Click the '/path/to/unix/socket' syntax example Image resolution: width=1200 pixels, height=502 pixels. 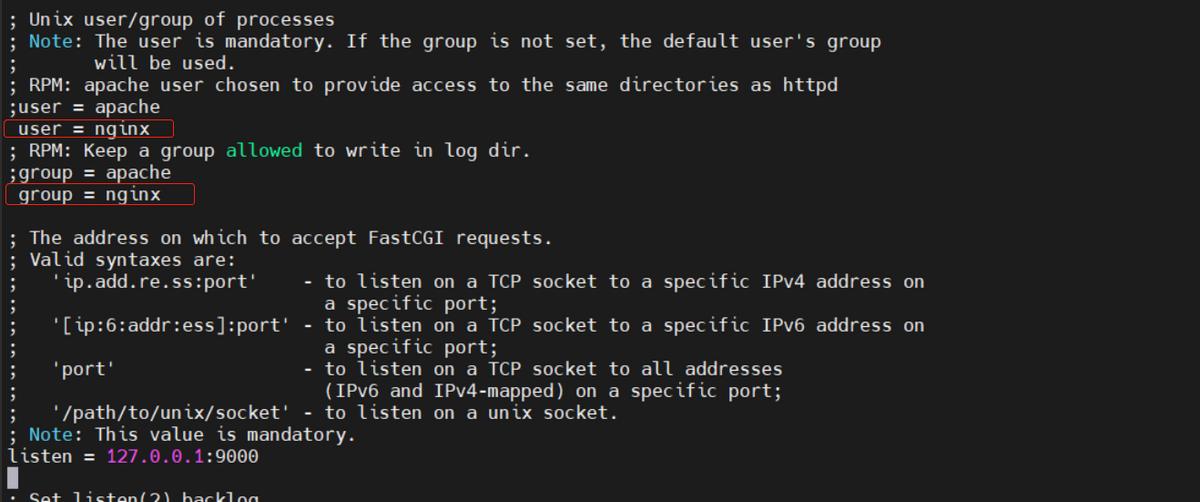click(171, 413)
